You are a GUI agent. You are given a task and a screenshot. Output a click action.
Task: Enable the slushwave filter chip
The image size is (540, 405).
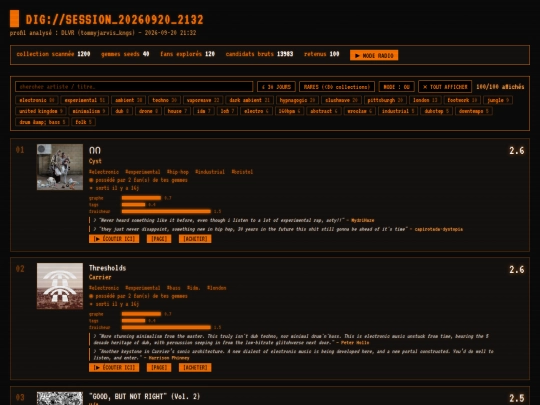341,100
